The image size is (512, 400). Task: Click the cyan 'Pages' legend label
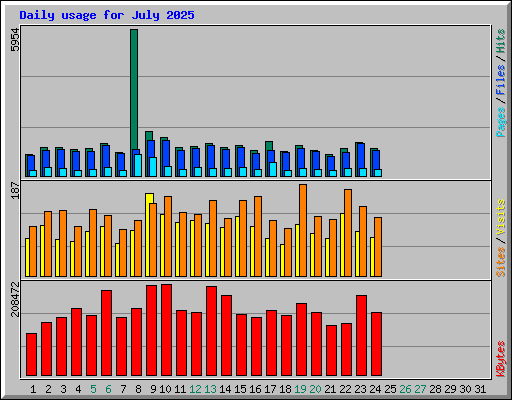point(500,122)
